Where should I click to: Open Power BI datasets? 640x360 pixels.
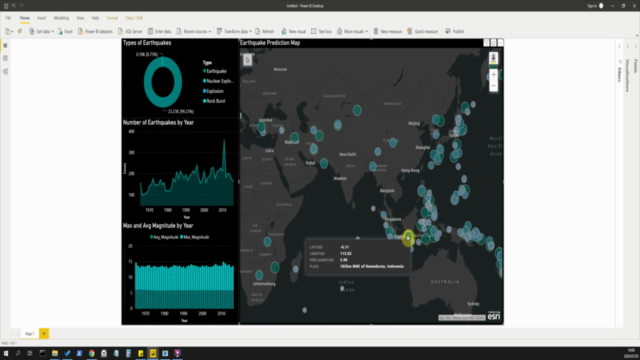tap(95, 31)
